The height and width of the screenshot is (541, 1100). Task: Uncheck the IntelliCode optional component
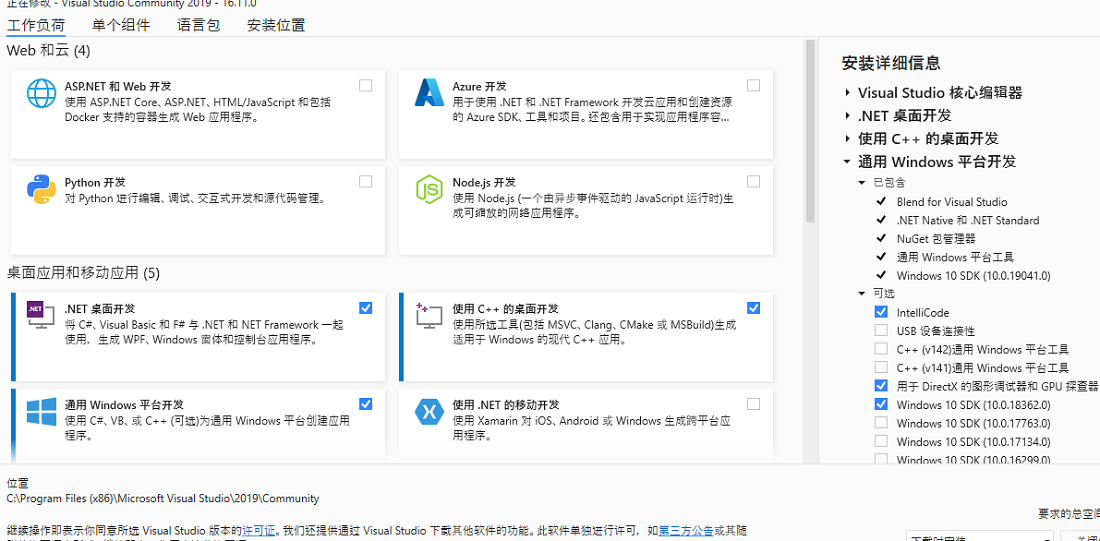point(881,312)
